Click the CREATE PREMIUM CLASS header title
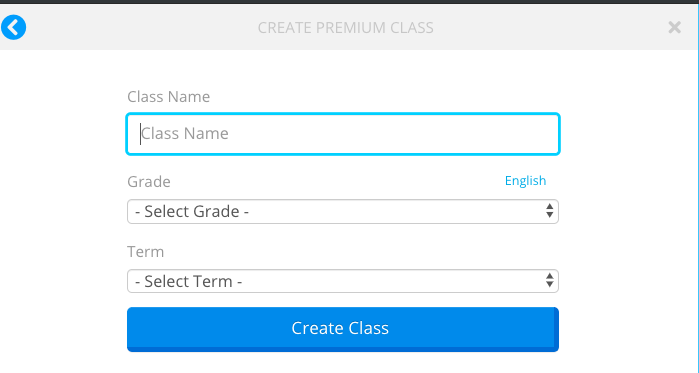Screen dimensions: 699x373 click(x=345, y=28)
